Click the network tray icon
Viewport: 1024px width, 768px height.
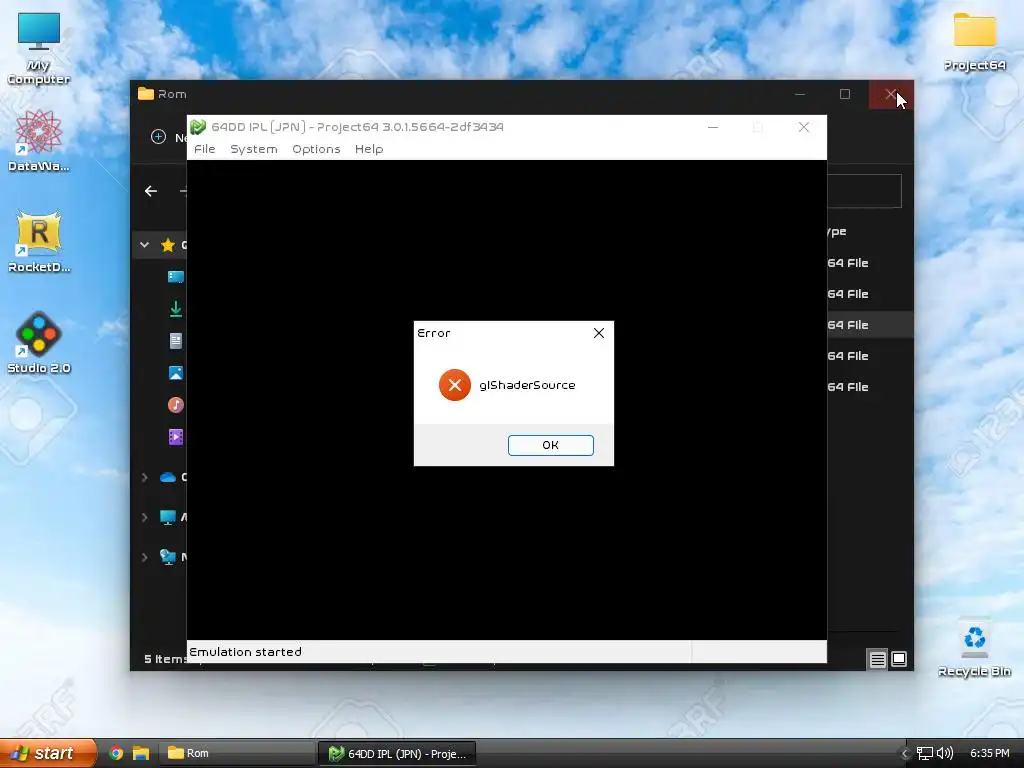[x=925, y=754]
